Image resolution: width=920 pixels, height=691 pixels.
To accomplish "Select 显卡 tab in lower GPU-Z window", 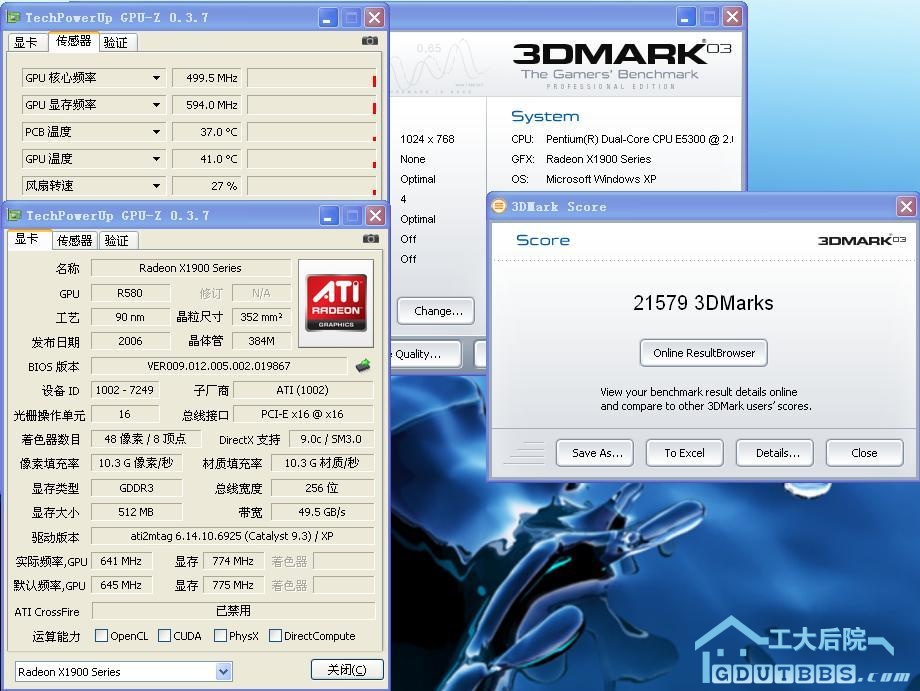I will pyautogui.click(x=27, y=239).
